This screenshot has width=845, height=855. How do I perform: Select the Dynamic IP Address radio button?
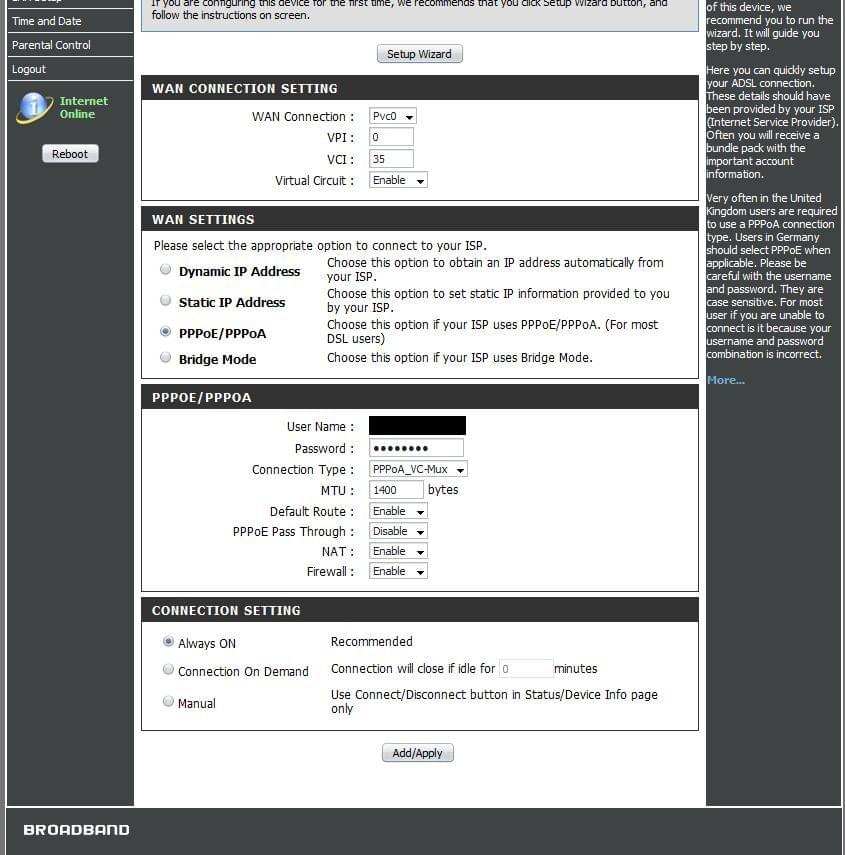coord(165,269)
